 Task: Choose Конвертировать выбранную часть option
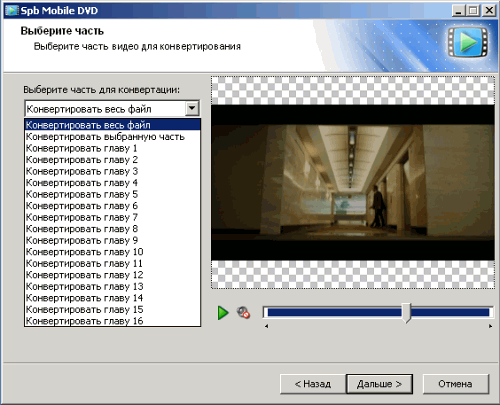click(113, 137)
